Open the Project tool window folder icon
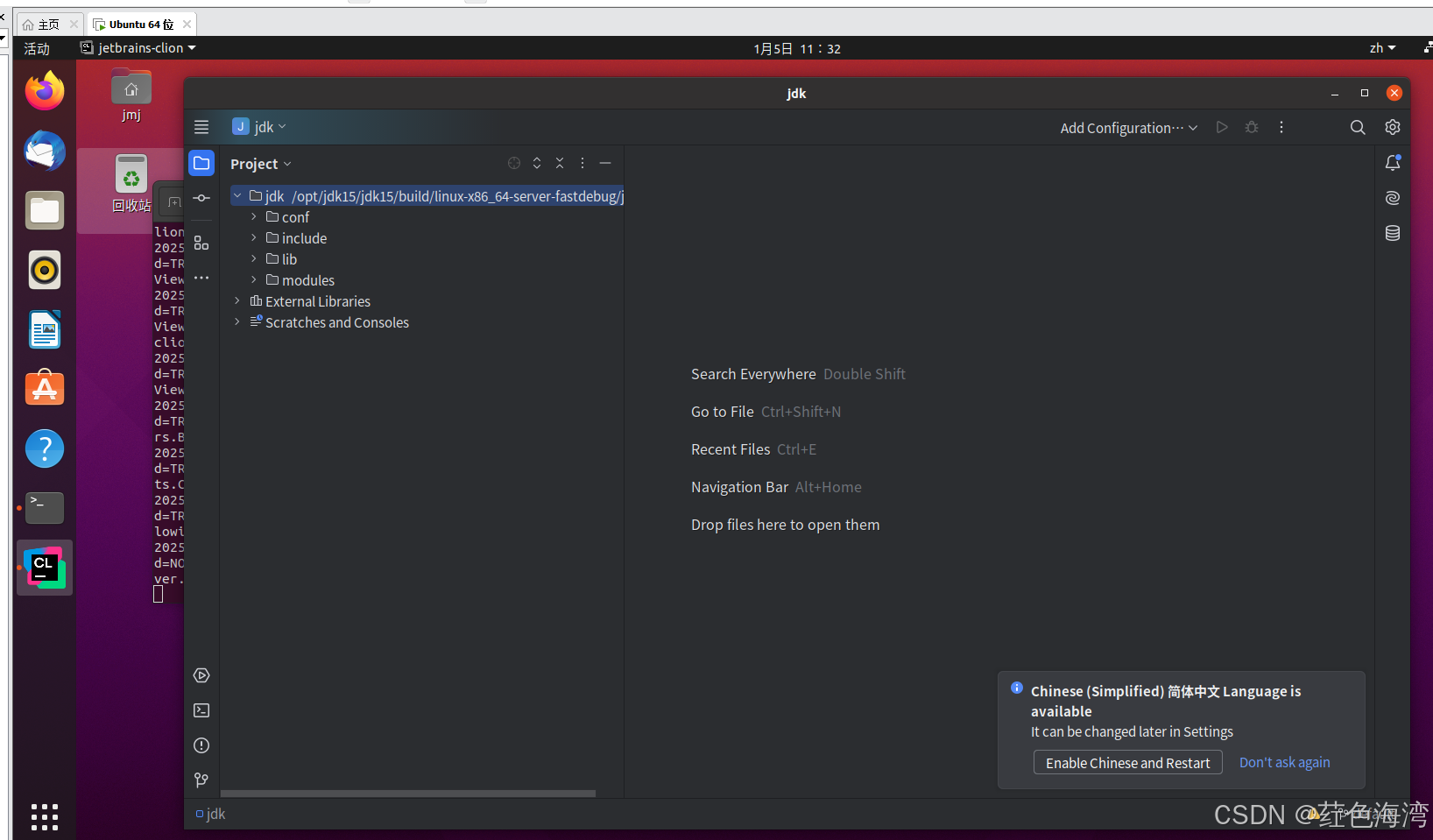 coord(201,163)
